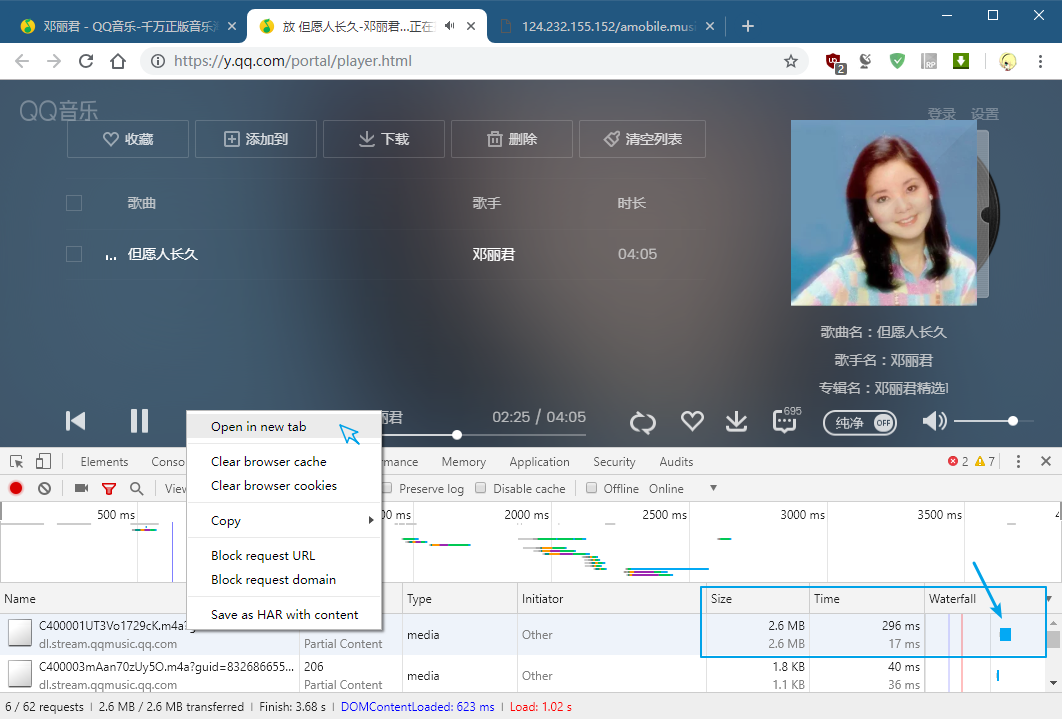Download the current song from player bar
Image resolution: width=1062 pixels, height=719 pixels.
pos(736,421)
